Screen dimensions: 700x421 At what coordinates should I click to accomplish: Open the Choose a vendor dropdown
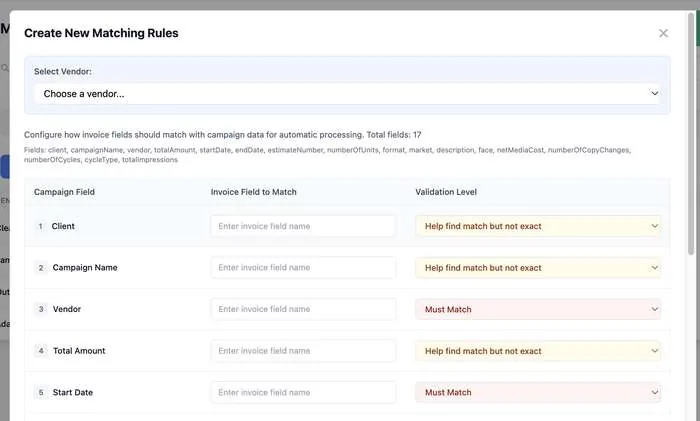(x=347, y=93)
